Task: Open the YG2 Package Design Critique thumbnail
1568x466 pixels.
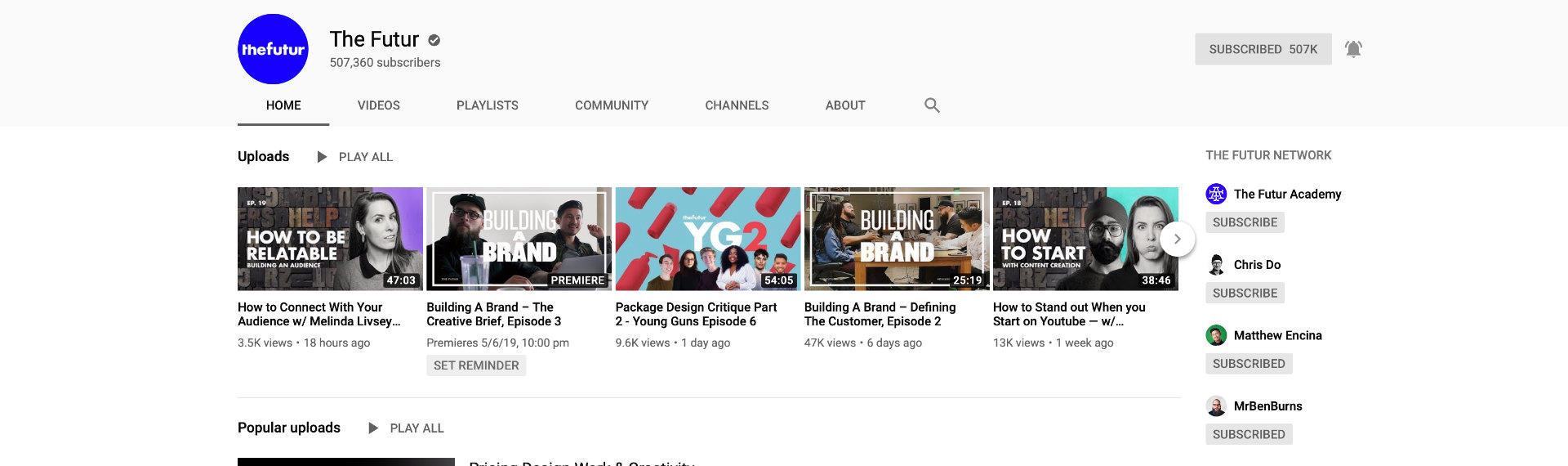Action: [708, 239]
